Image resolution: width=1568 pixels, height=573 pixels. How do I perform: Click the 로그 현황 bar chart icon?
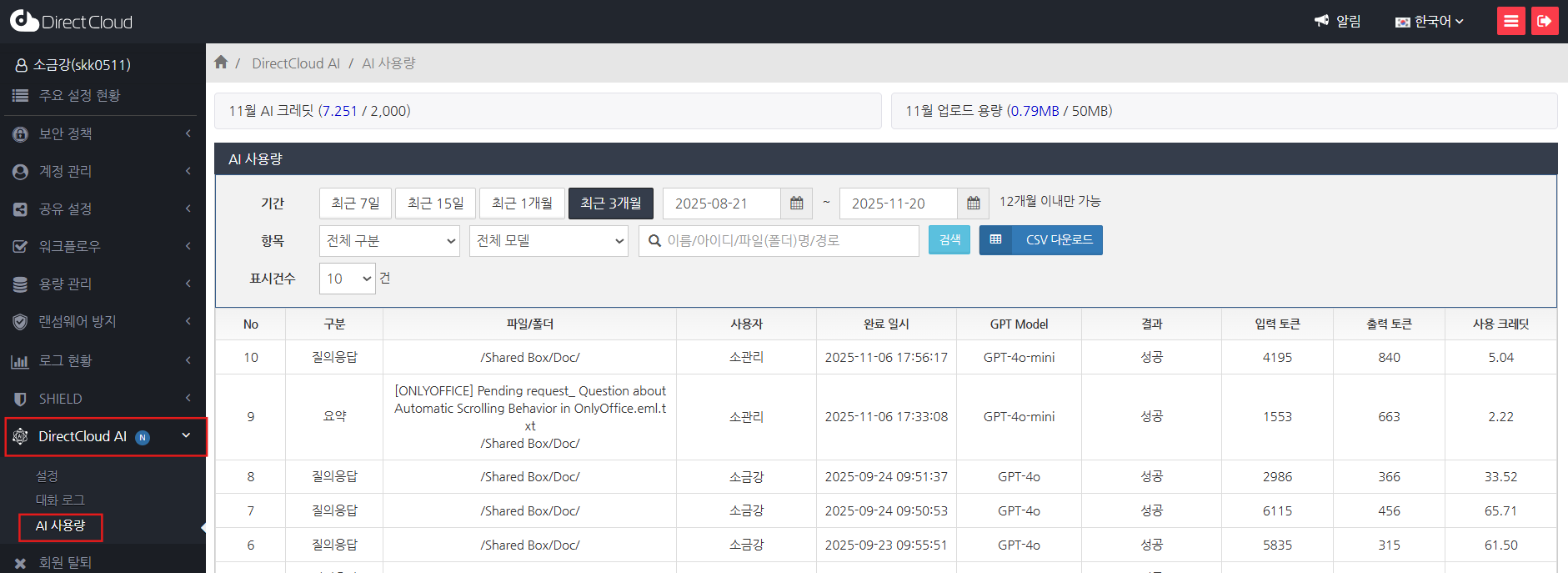coord(20,361)
